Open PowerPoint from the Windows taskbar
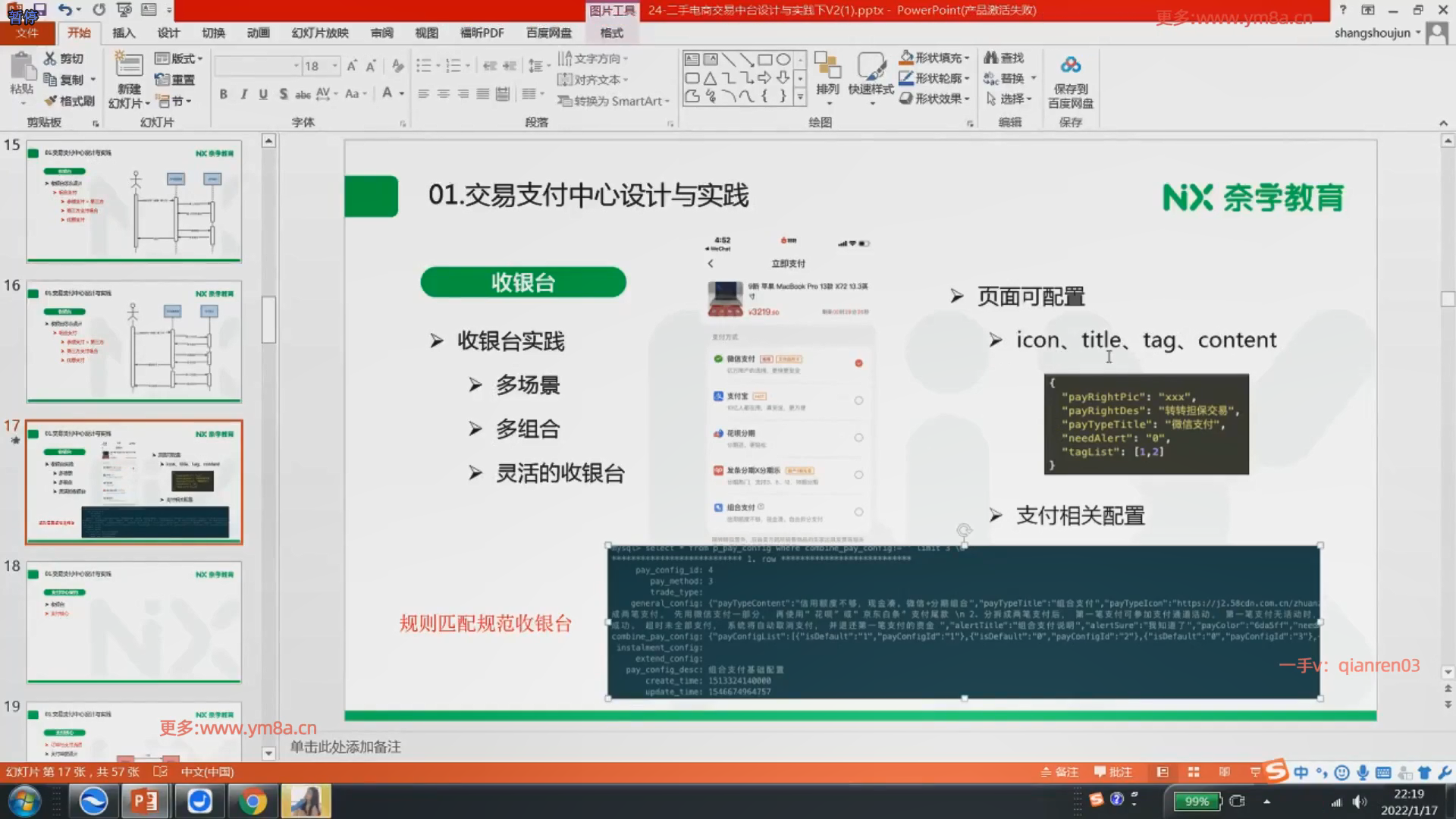Screen dimensions: 1456x819 click(x=145, y=801)
